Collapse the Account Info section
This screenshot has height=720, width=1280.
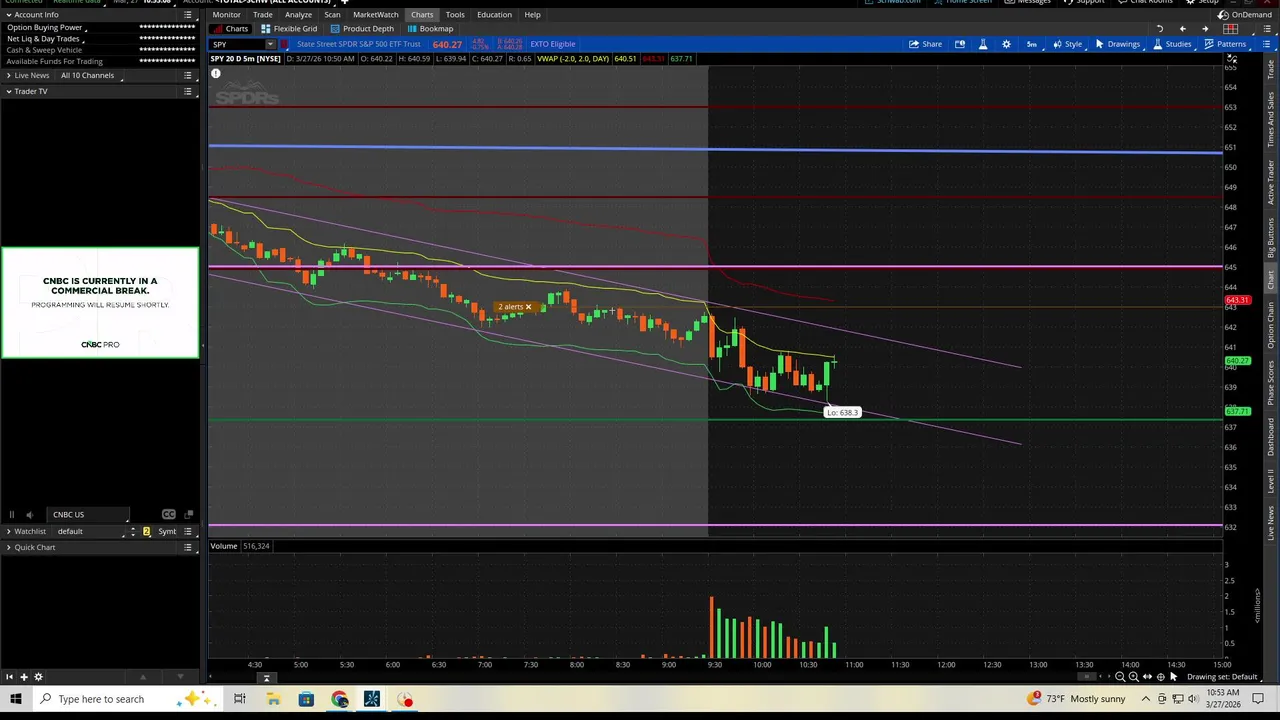[x=8, y=15]
